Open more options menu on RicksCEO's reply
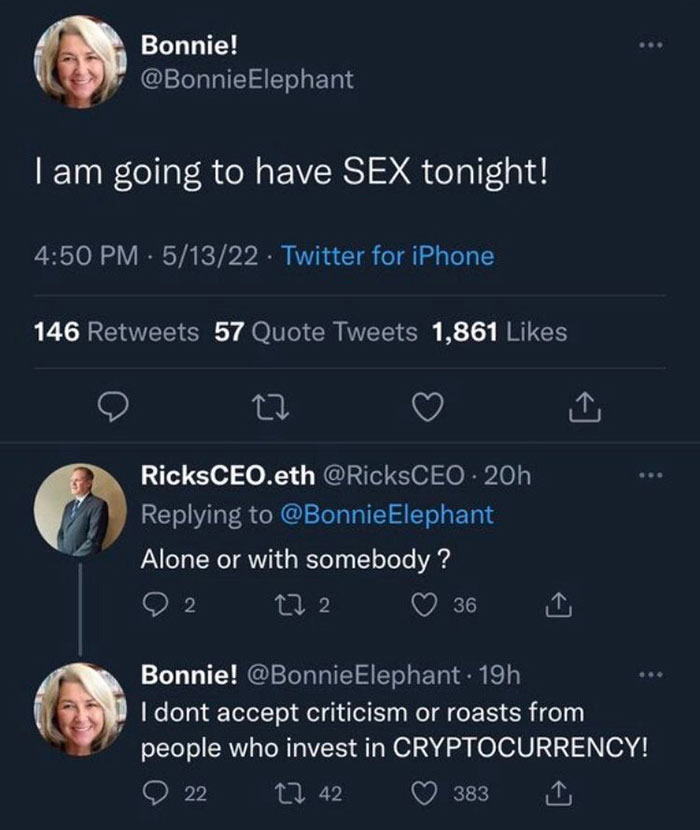 [x=650, y=475]
